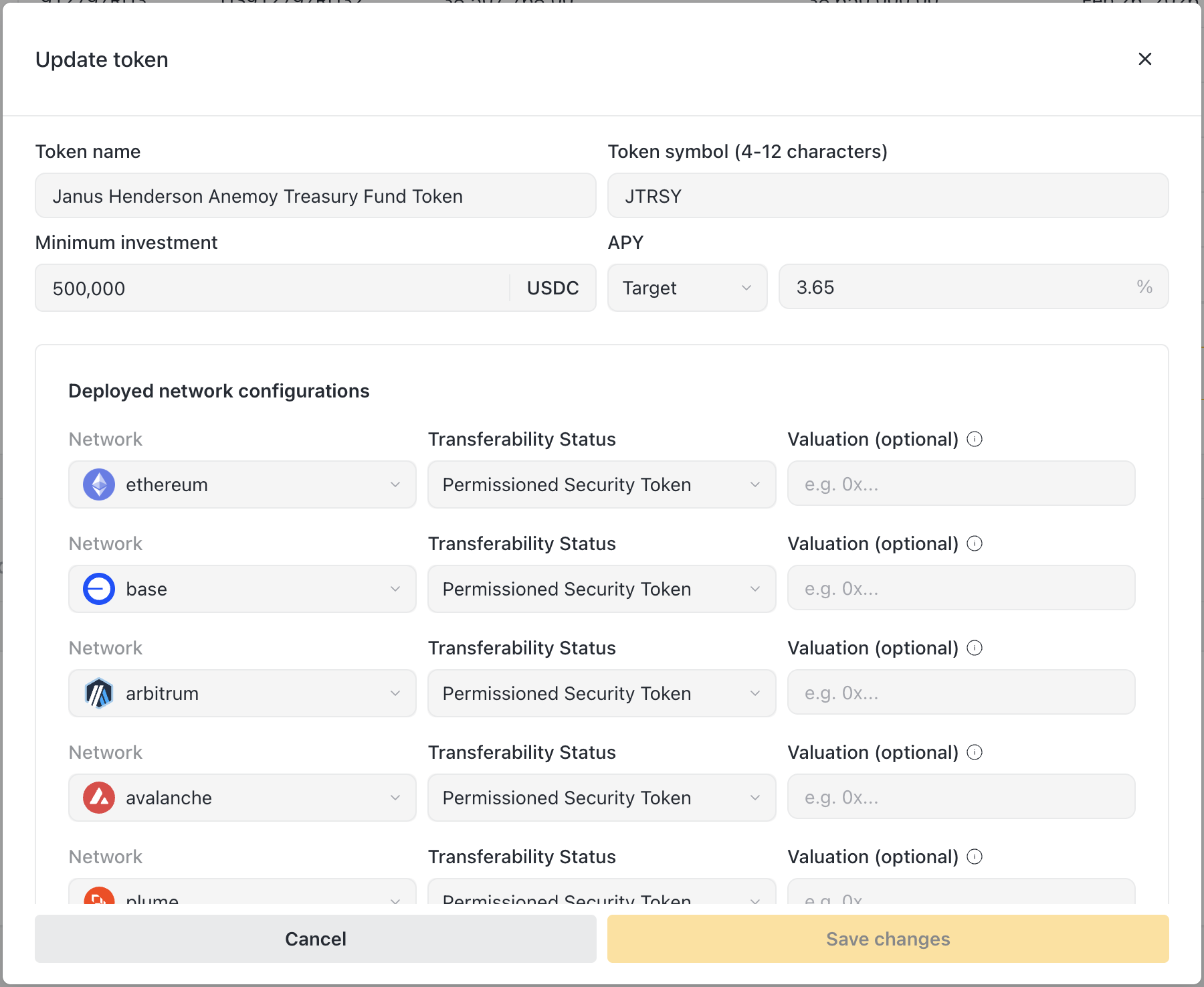Click info icon beside avalanche Valuation label
Viewport: 1204px width, 987px height.
coord(975,752)
